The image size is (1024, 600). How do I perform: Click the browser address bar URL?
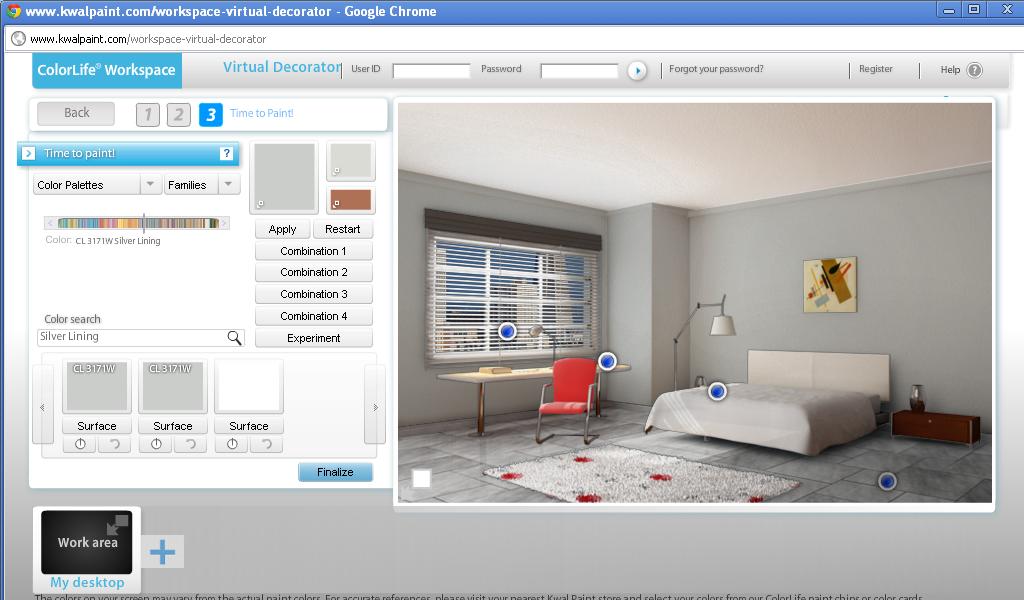[x=148, y=39]
